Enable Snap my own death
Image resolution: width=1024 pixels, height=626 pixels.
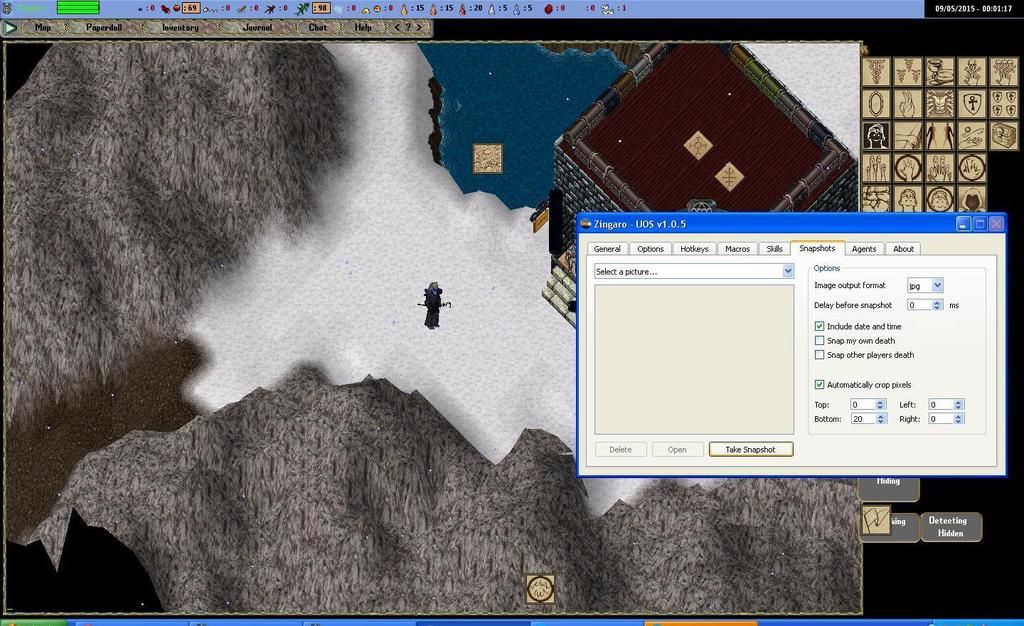820,341
